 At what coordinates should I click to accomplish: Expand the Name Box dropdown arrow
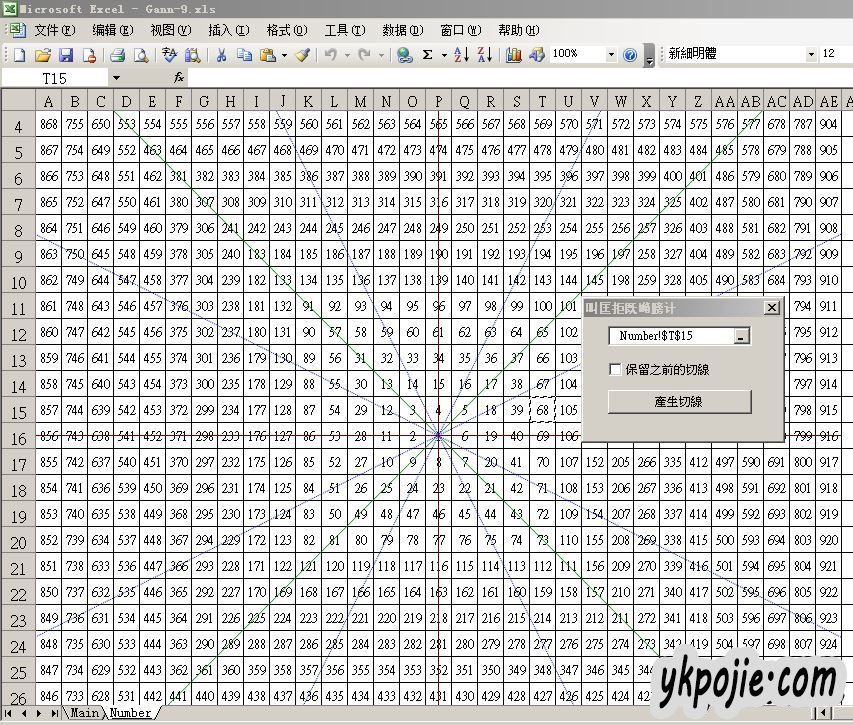pyautogui.click(x=116, y=77)
